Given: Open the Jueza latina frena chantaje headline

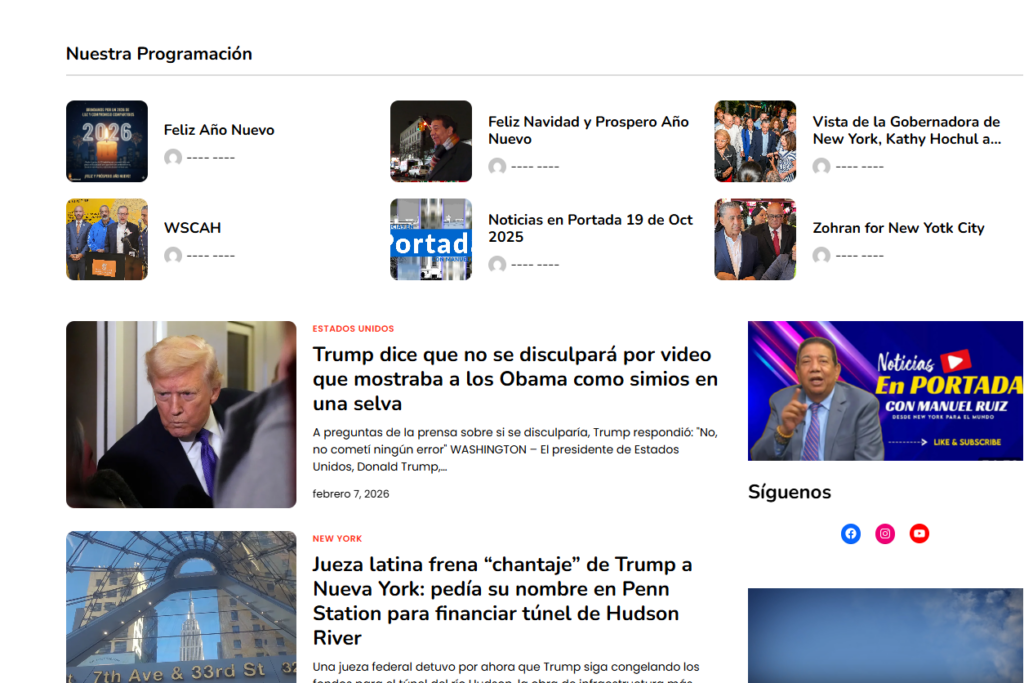Looking at the screenshot, I should click(502, 601).
